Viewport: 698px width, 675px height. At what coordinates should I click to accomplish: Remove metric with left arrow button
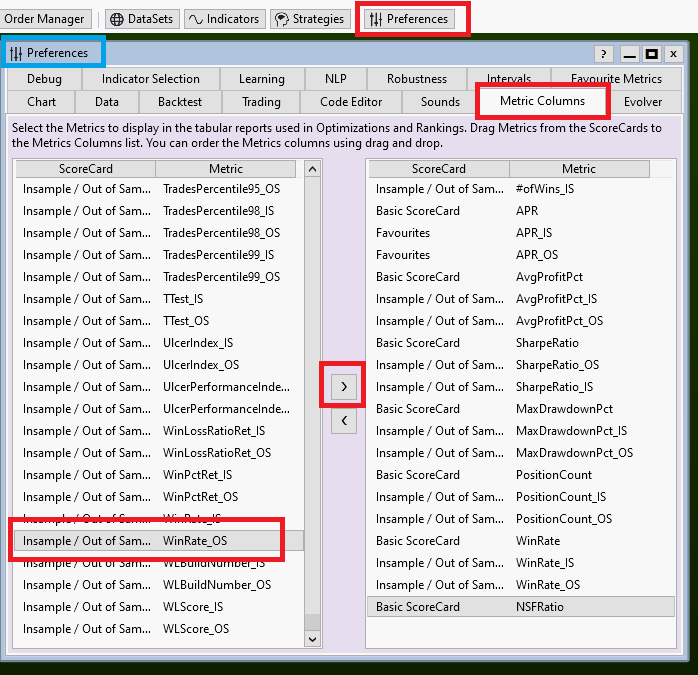pyautogui.click(x=343, y=421)
